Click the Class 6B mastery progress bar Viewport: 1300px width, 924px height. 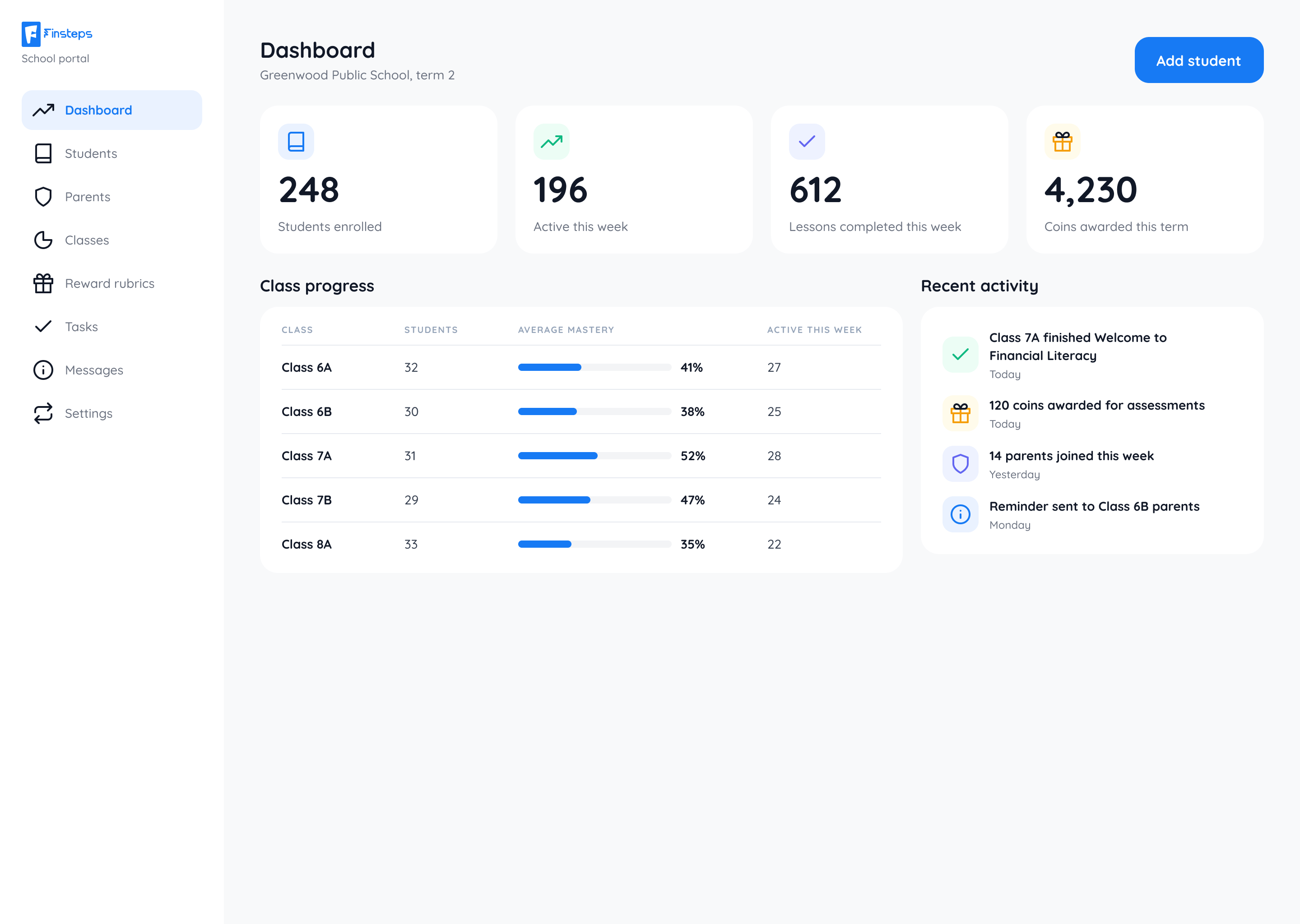594,412
